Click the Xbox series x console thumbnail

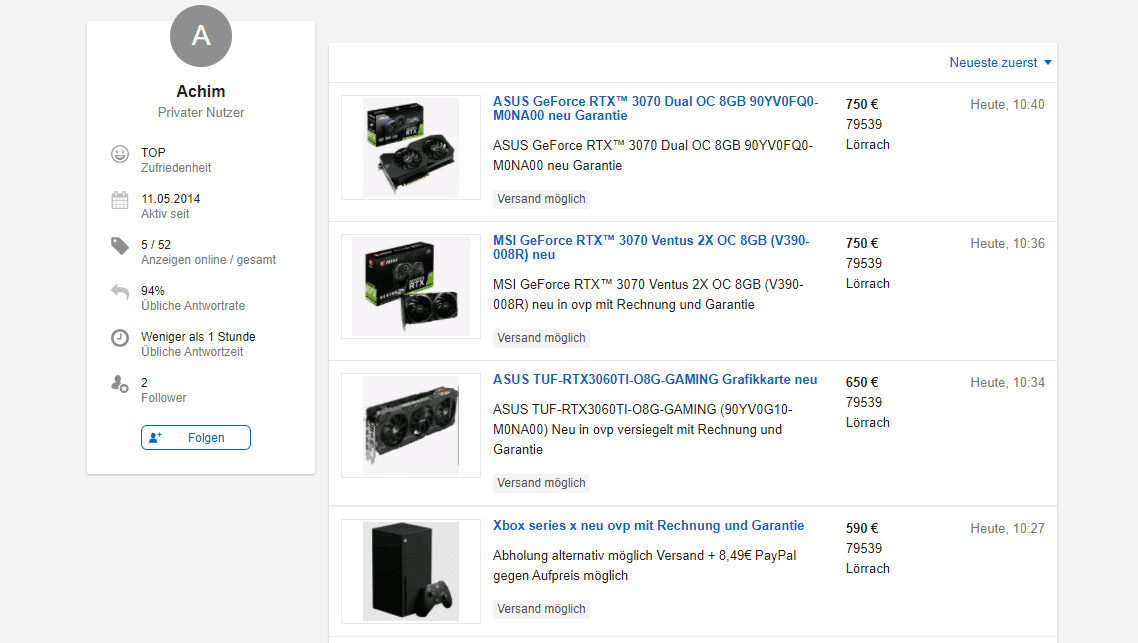point(411,571)
